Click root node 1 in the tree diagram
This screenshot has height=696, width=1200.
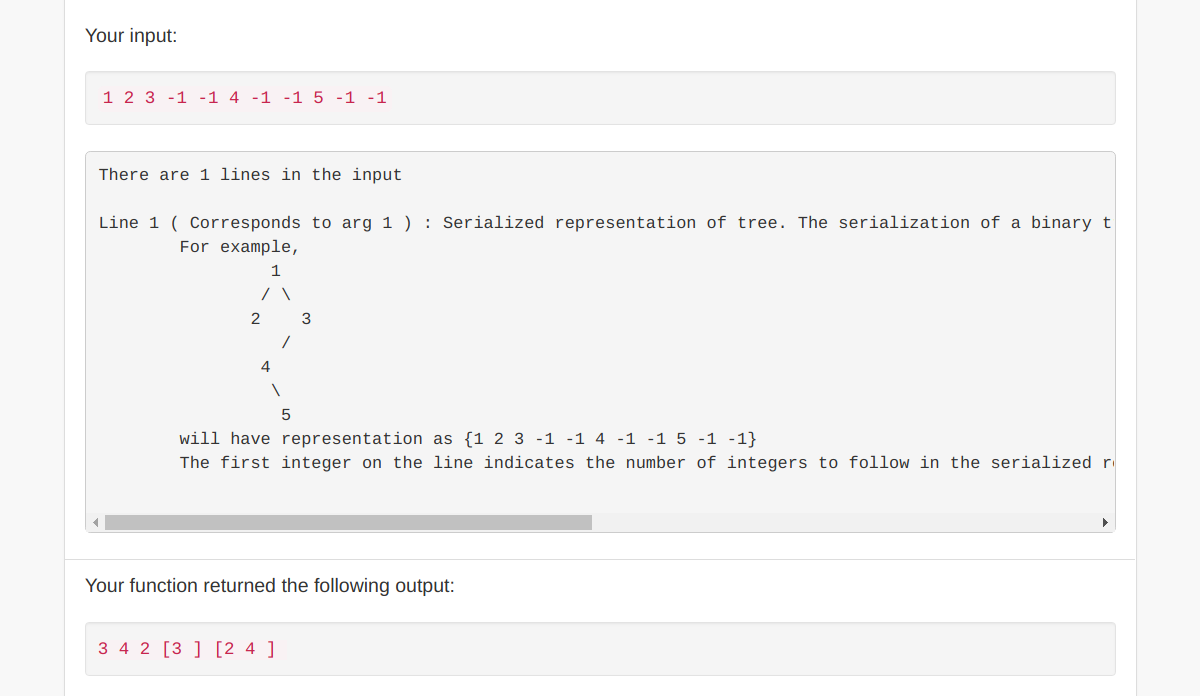tap(275, 271)
